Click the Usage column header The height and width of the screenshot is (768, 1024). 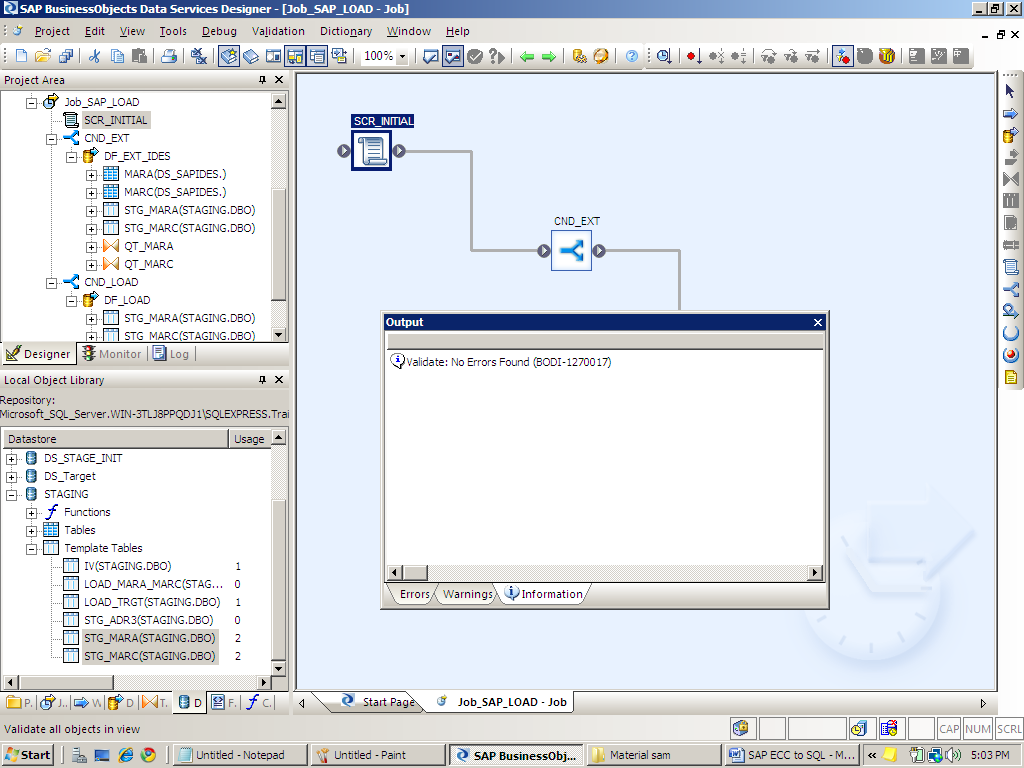249,439
